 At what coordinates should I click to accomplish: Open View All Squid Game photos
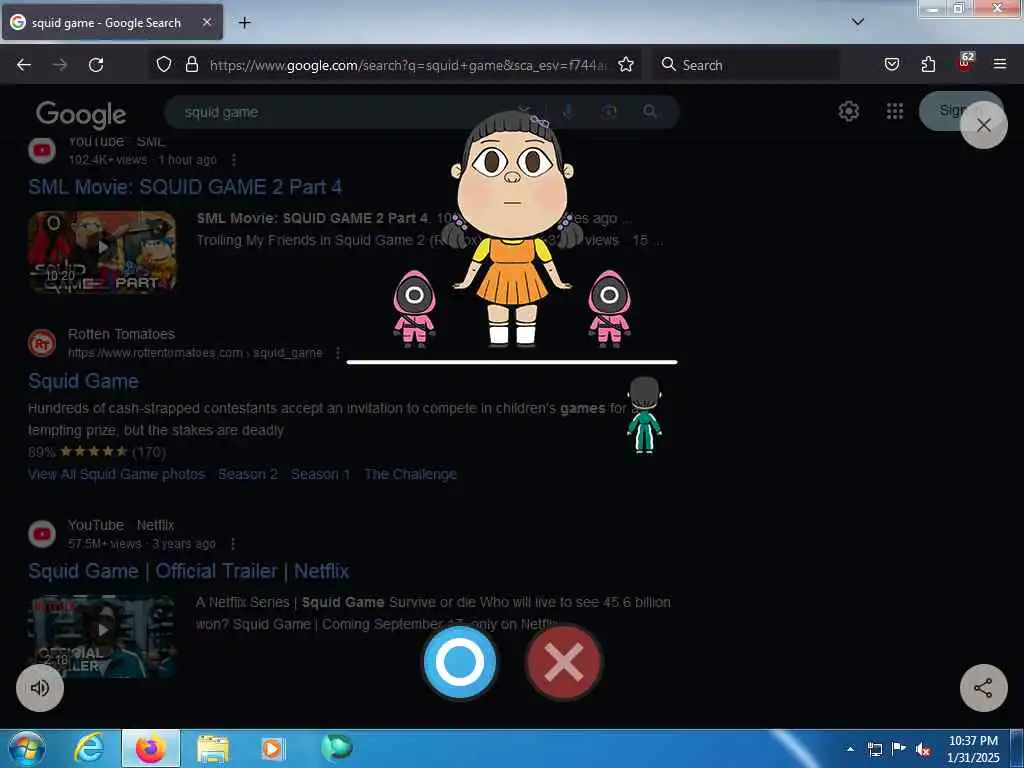tap(116, 474)
